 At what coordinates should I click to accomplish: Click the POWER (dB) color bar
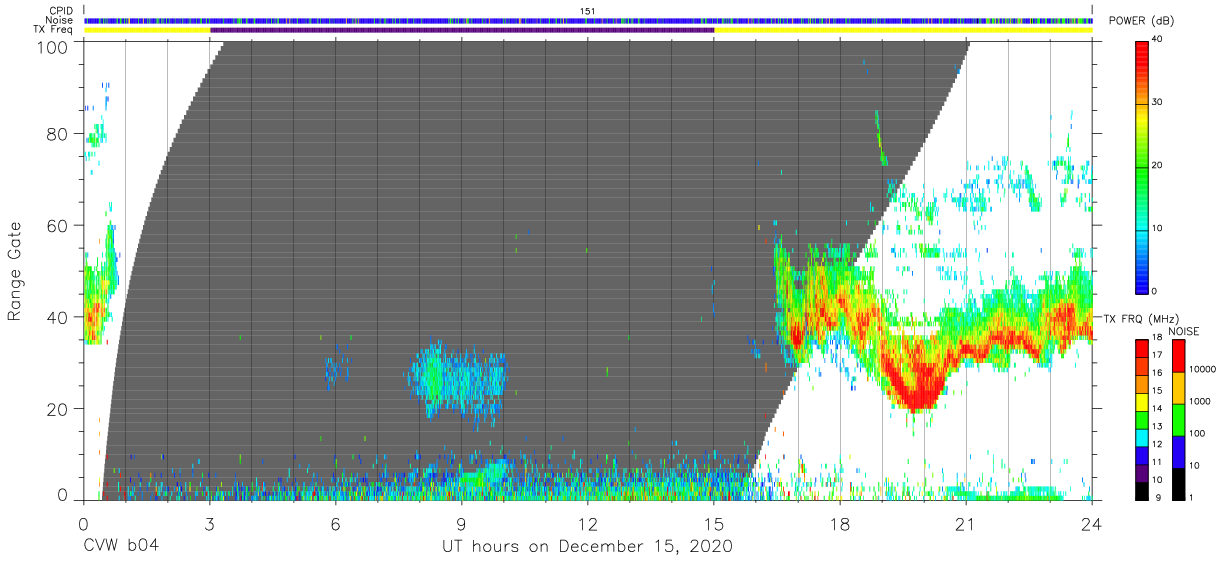point(1142,165)
